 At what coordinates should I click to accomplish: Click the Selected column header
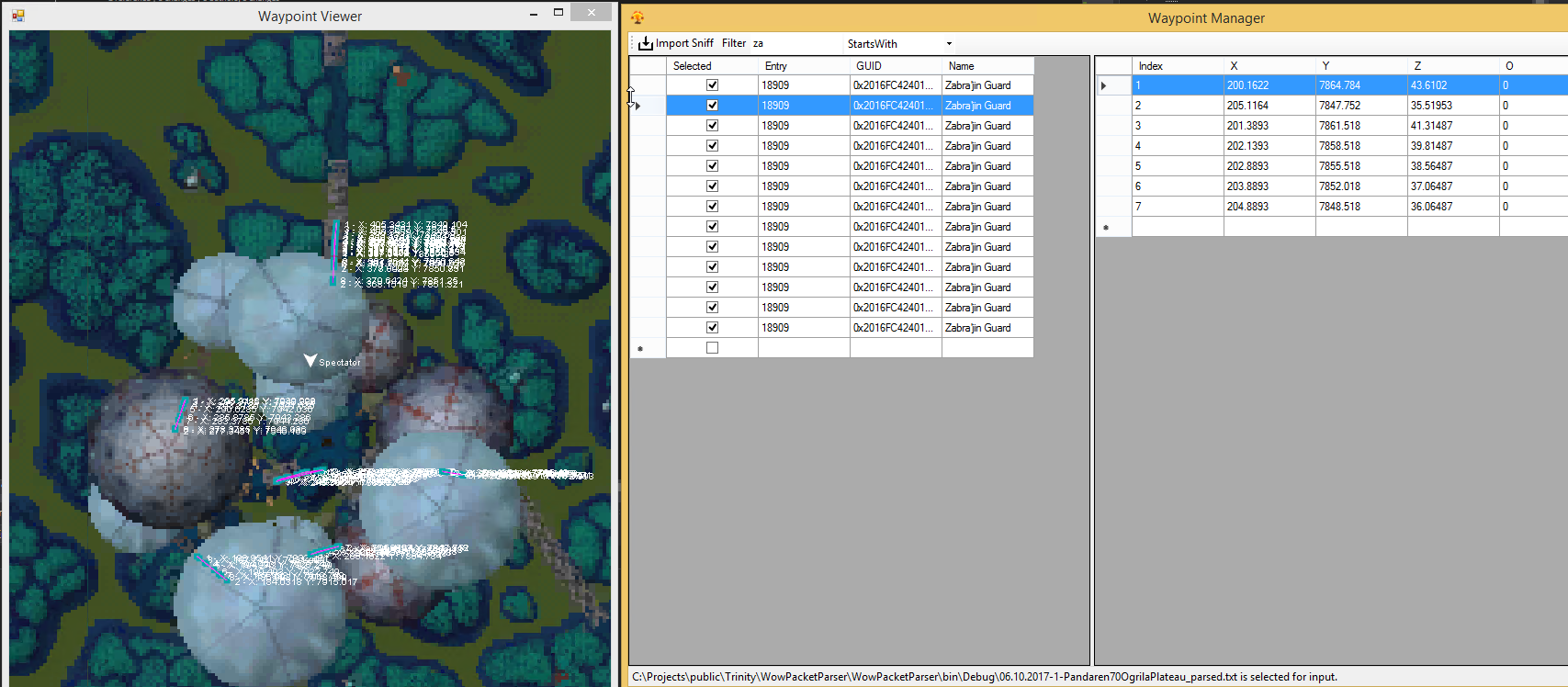pyautogui.click(x=712, y=65)
